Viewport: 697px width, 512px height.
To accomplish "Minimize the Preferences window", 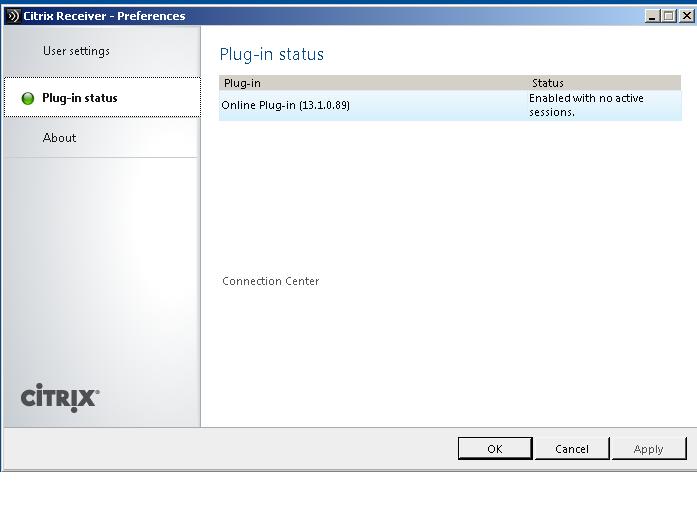I will point(652,16).
